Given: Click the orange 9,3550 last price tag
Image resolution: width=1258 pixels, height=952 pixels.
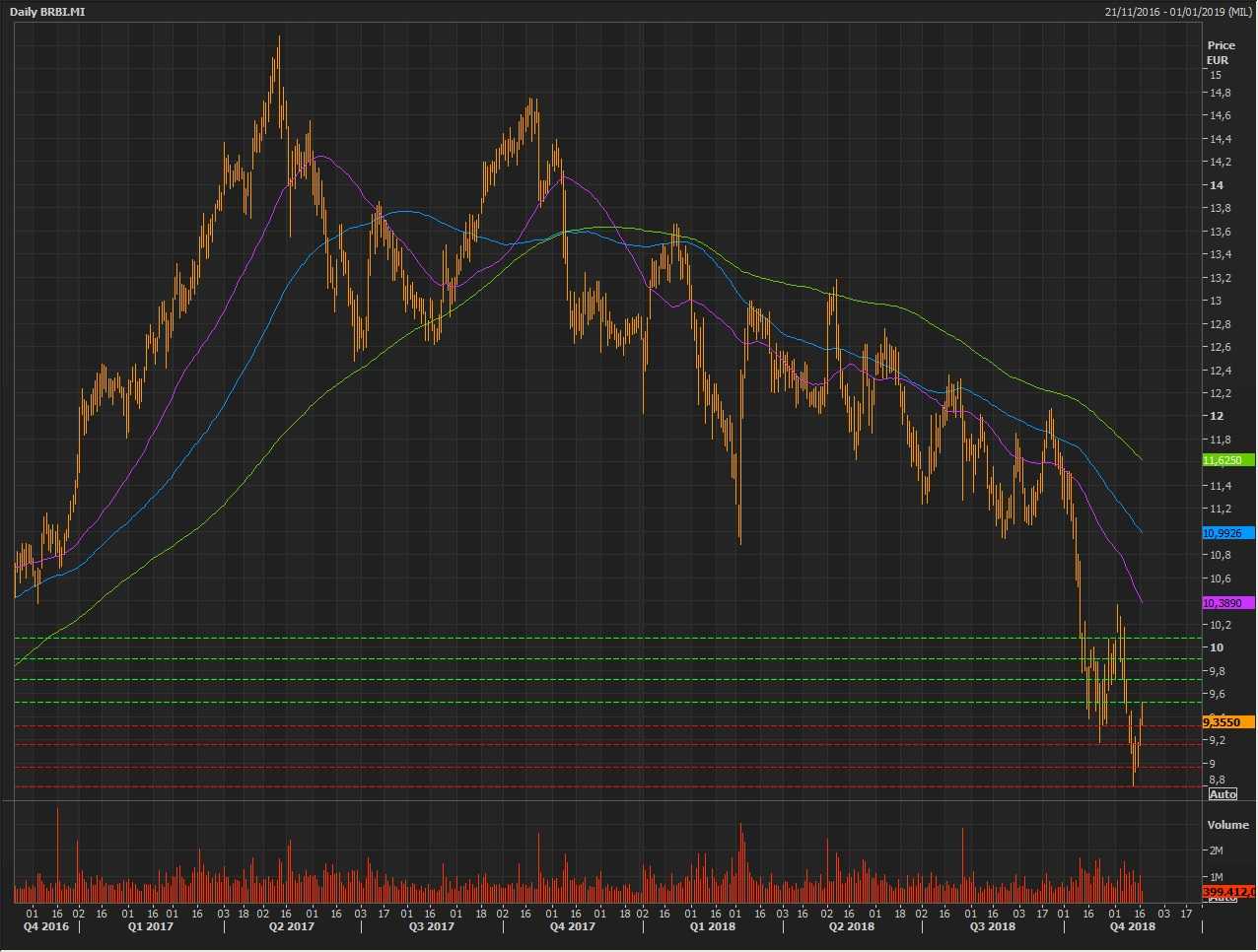Looking at the screenshot, I should [x=1227, y=722].
